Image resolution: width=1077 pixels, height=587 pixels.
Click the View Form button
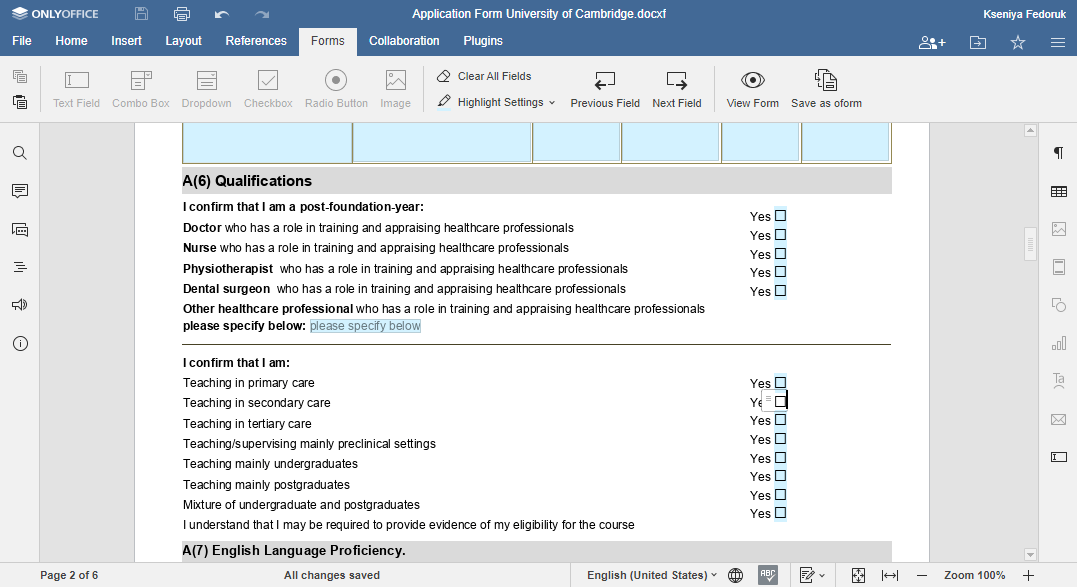753,89
